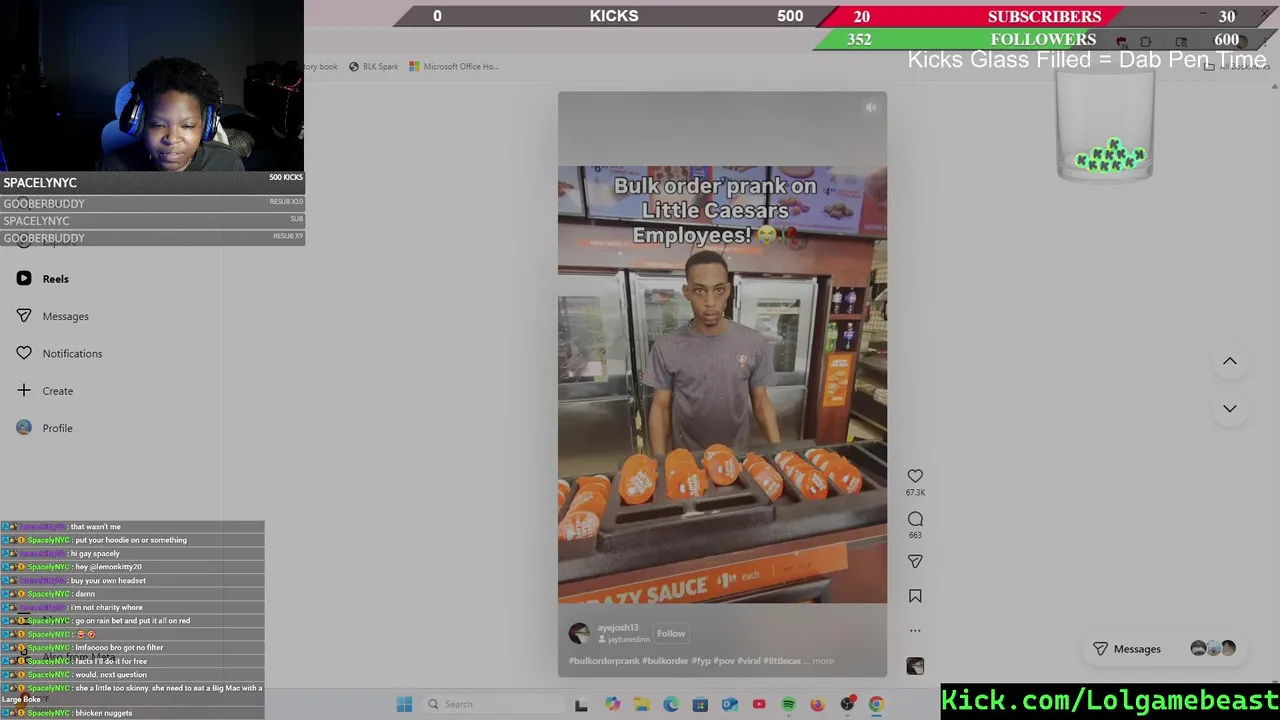Open the Task View taskbar icon

tap(581, 705)
